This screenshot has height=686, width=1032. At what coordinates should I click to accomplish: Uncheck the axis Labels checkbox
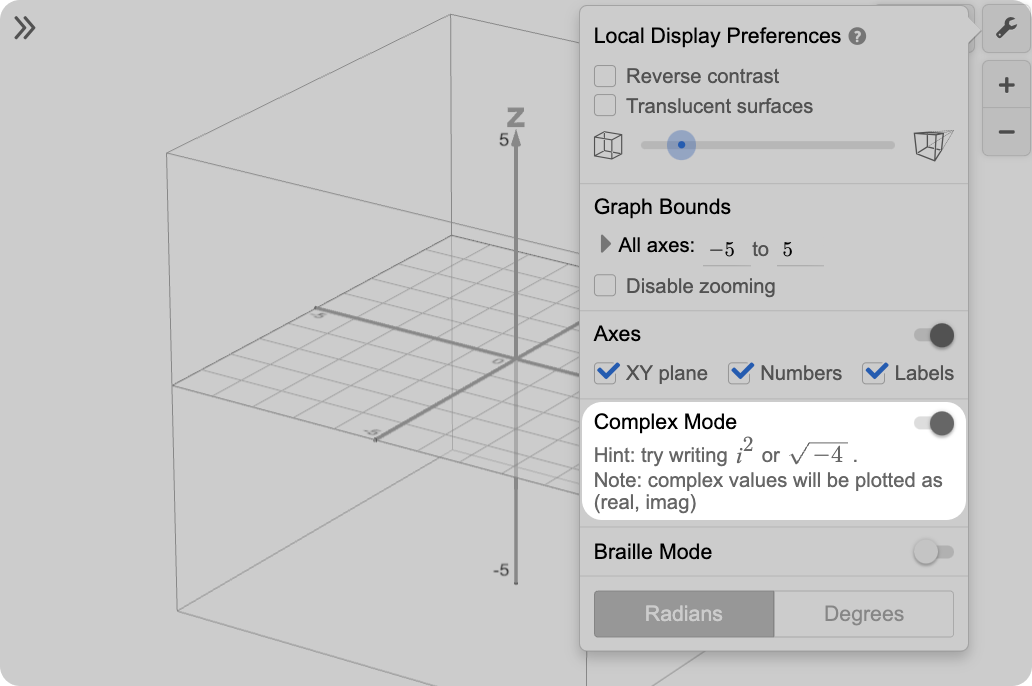pos(875,373)
